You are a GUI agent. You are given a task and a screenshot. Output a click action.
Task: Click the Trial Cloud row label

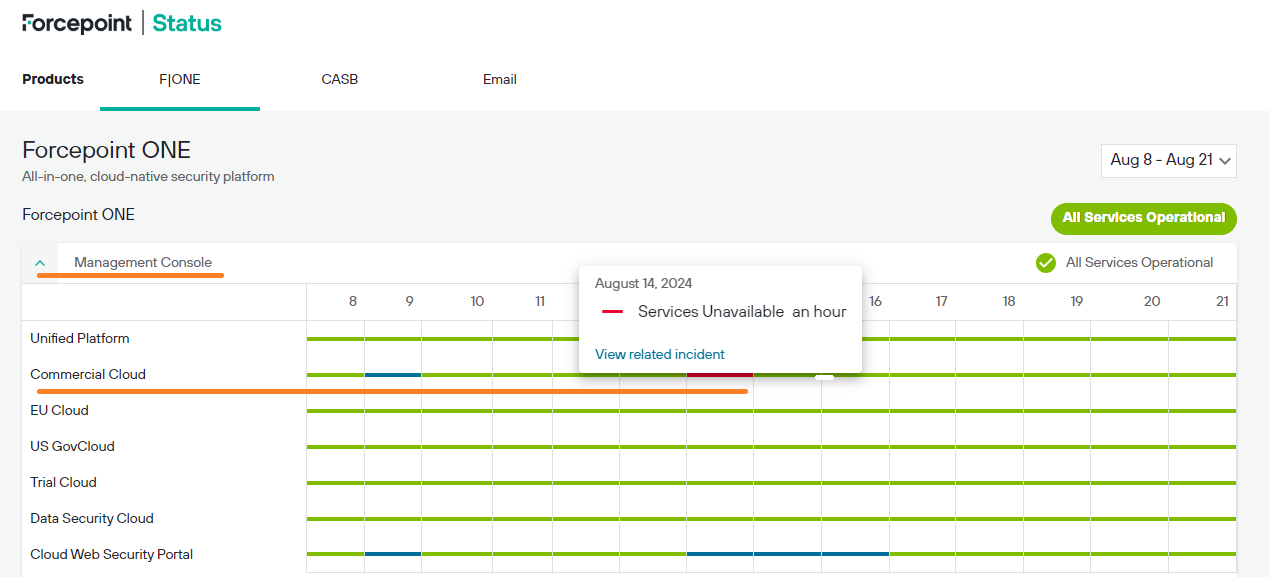click(x=63, y=482)
